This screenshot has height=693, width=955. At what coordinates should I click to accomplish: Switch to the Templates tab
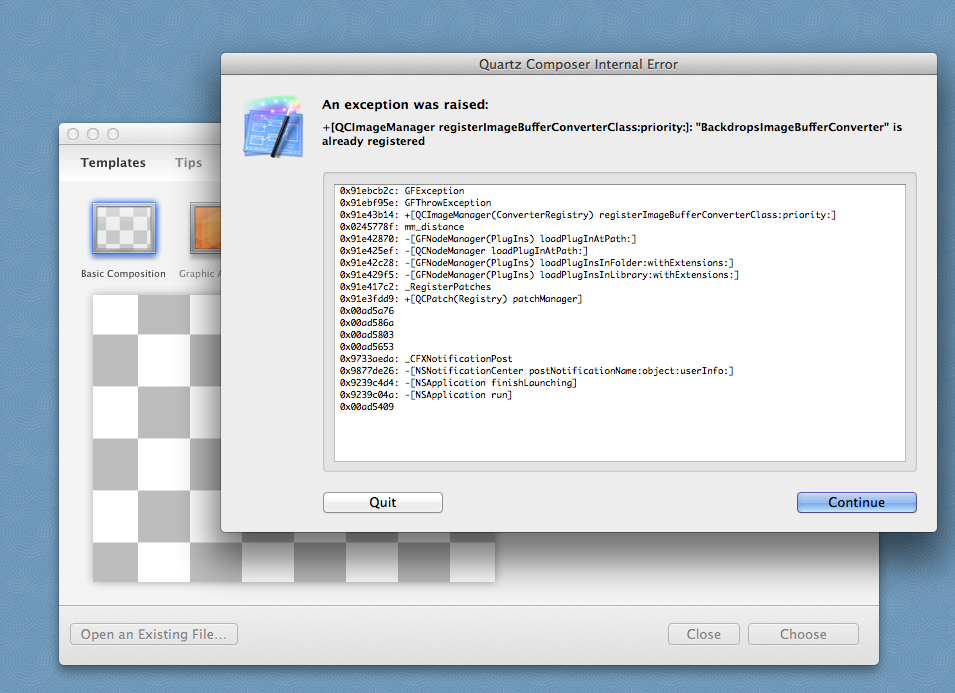[x=113, y=163]
